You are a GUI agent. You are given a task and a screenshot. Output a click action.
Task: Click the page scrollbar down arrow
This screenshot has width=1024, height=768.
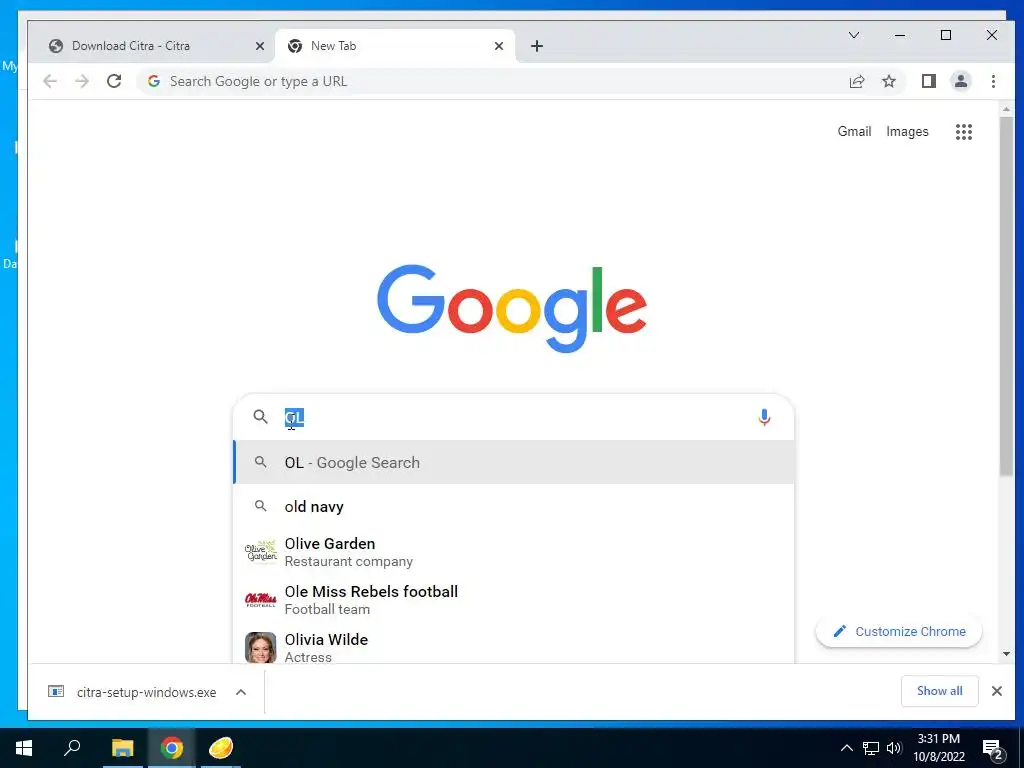[1006, 654]
